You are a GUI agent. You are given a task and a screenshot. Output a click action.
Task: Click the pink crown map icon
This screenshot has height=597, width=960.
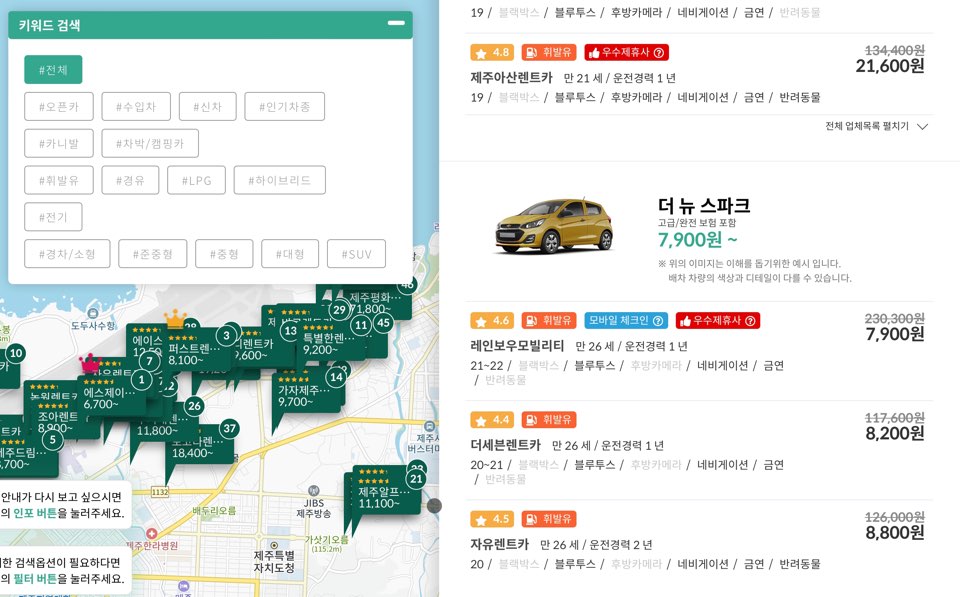click(90, 362)
